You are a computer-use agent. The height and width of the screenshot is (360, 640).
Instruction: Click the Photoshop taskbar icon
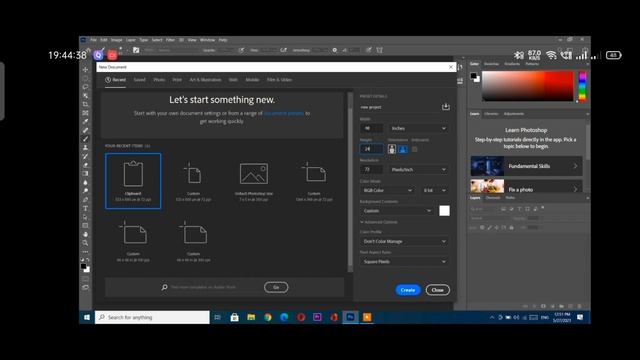pos(350,317)
